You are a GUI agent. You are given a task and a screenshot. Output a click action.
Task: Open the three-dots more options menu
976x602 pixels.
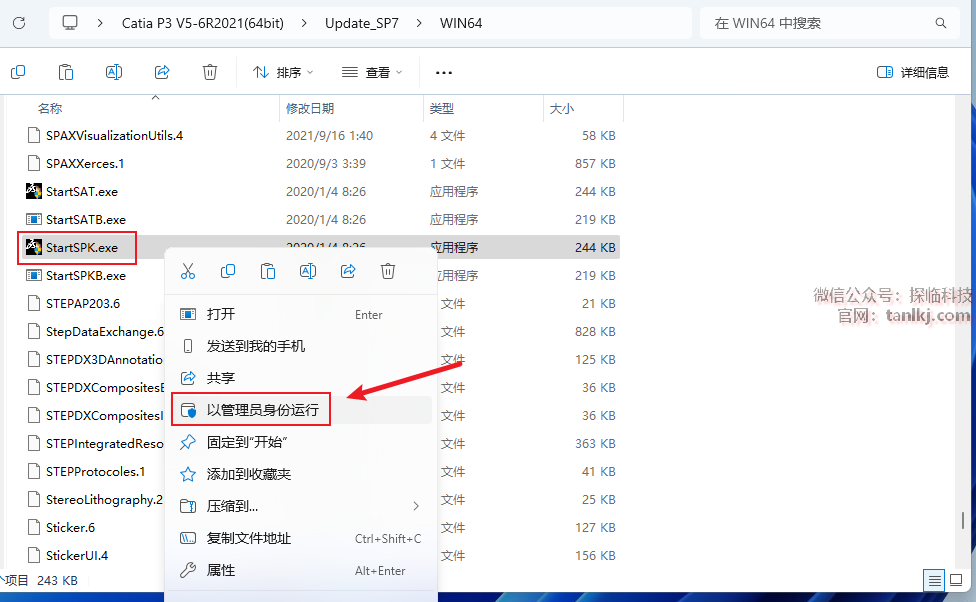click(444, 73)
